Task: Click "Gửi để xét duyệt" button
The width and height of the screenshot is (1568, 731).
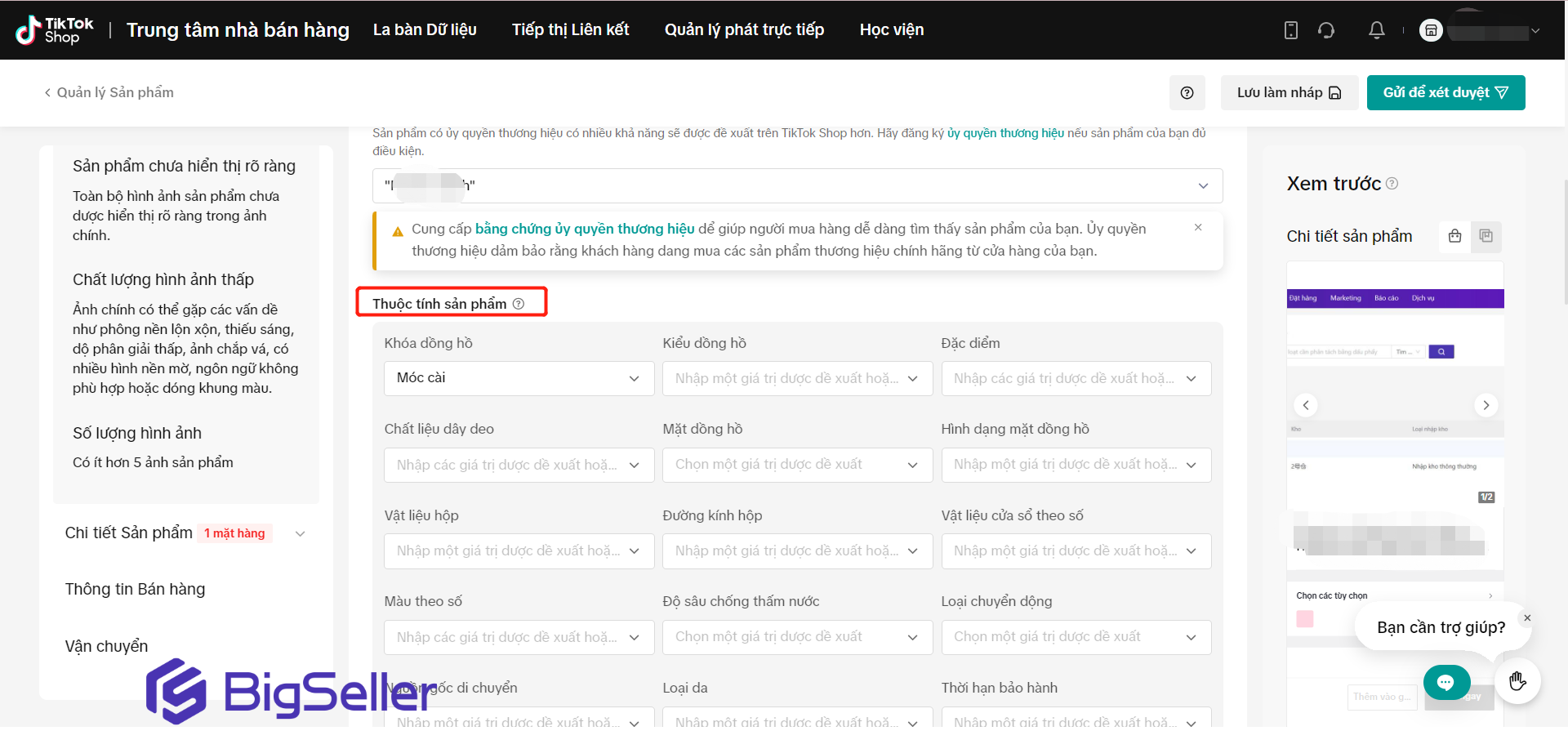Action: [x=1445, y=93]
